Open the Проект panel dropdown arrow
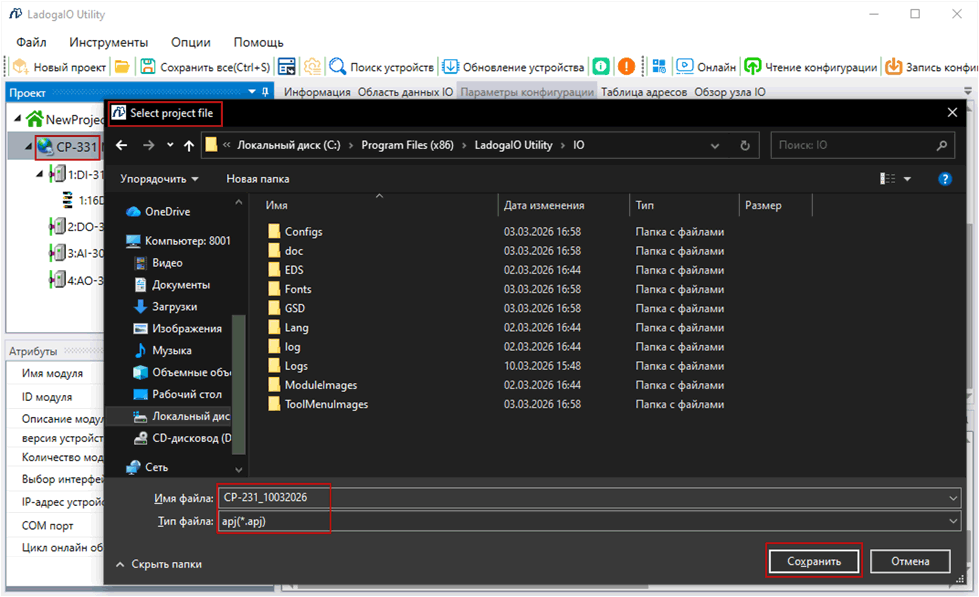The height and width of the screenshot is (597, 979). pos(252,92)
